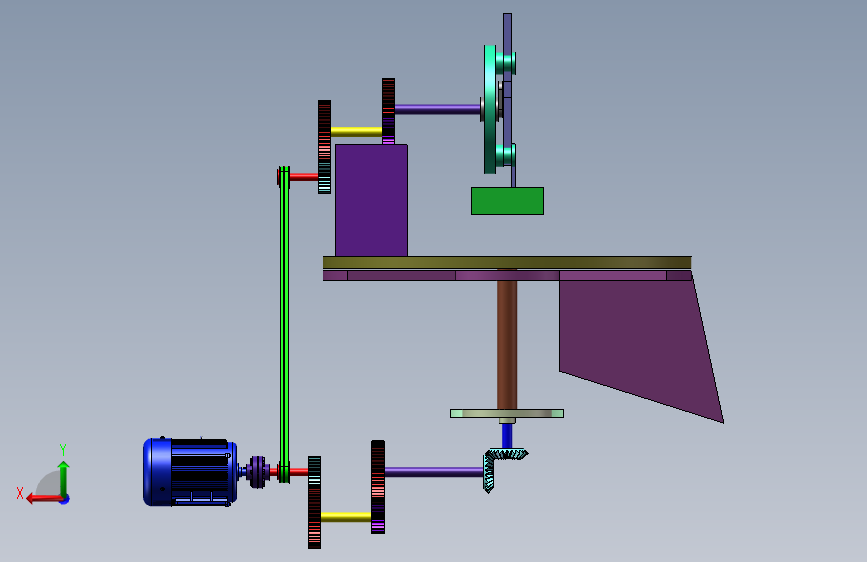Select the upper-right spur gear
This screenshot has height=562, width=867.
pyautogui.click(x=388, y=111)
